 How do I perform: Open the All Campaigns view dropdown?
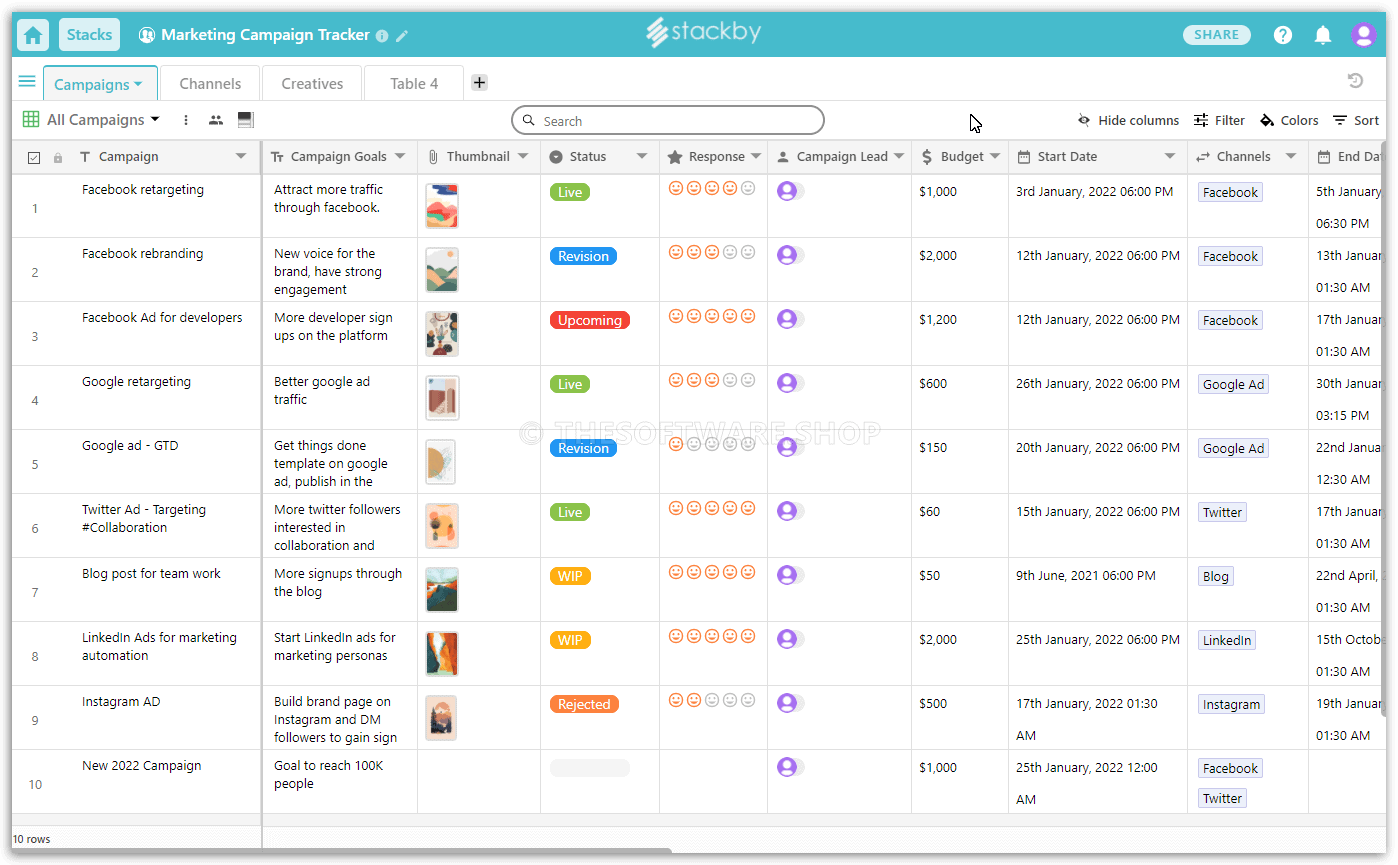tap(103, 120)
